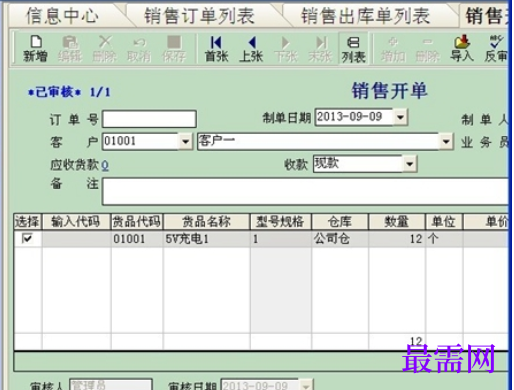Click the 保存 save icon
Viewport: 514px width, 390px height.
174,49
